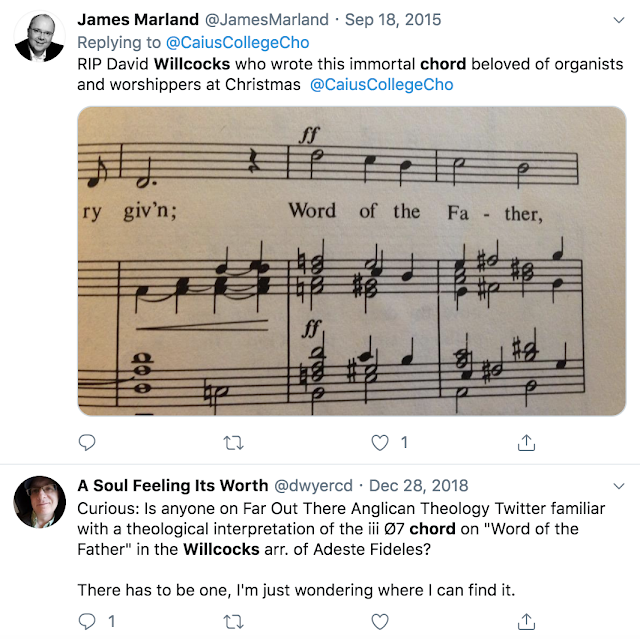640x639 pixels.
Task: Open A Soul Feeling Its Worth avatar
Action: click(x=40, y=503)
